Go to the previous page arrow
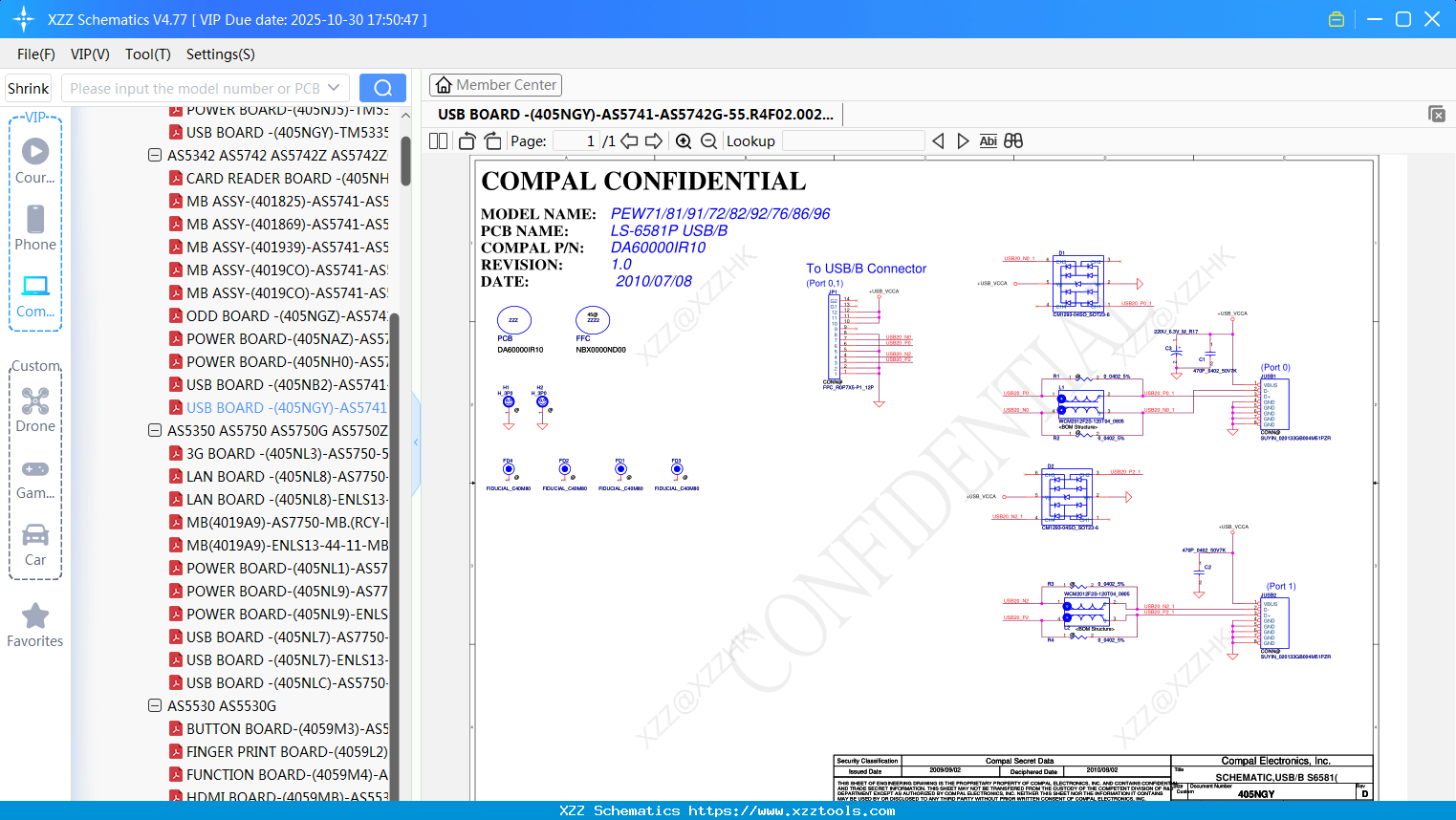Viewport: 1456px width, 820px height. [629, 140]
